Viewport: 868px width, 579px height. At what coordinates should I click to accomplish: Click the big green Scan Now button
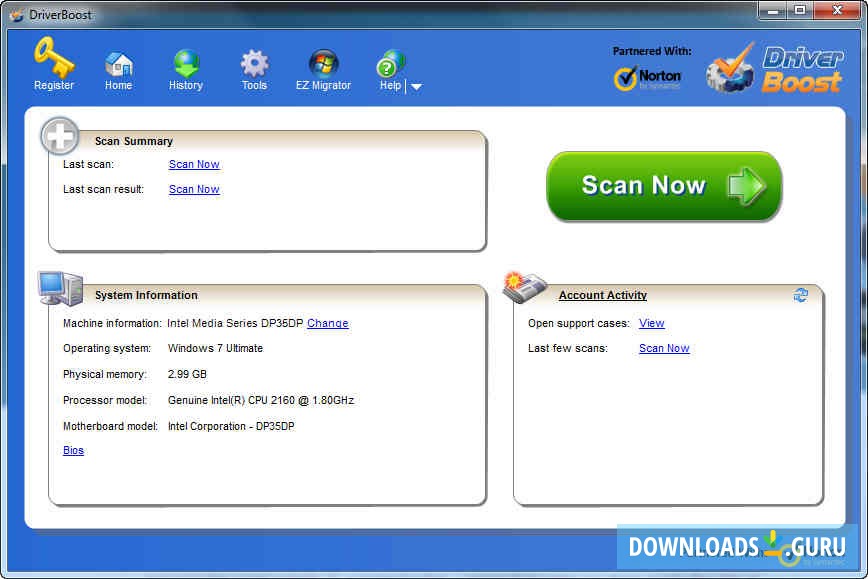tap(664, 186)
